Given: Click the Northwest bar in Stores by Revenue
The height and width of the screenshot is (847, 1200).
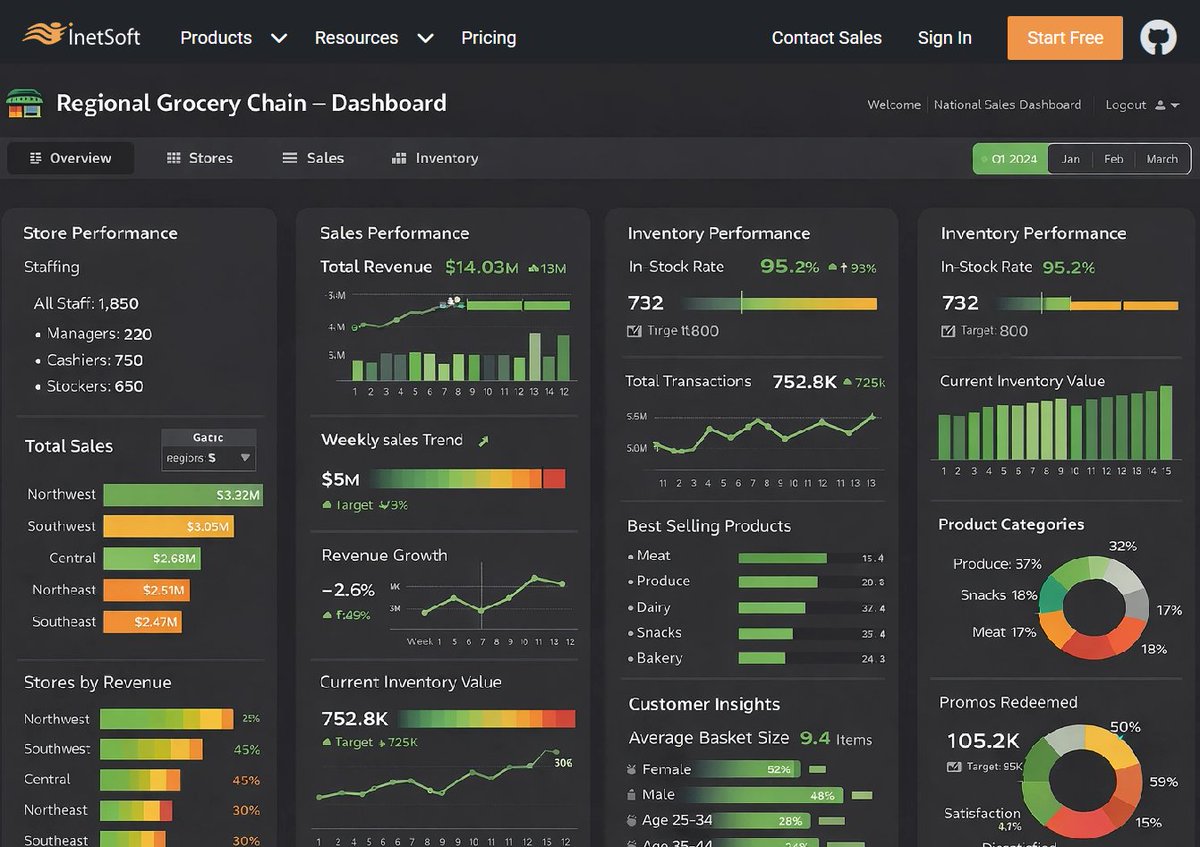Looking at the screenshot, I should tap(167, 719).
